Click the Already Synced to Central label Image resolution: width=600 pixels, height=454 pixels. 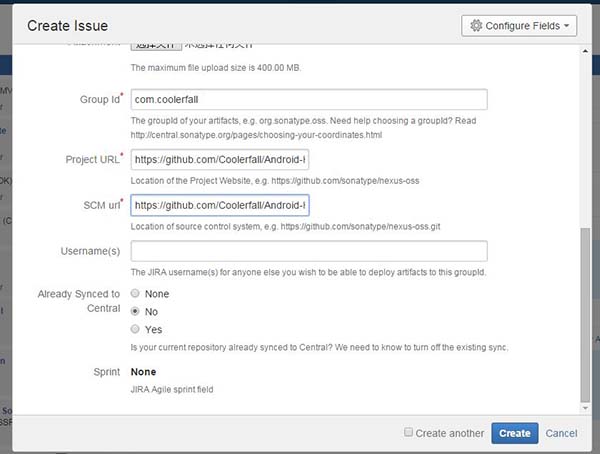(x=78, y=301)
